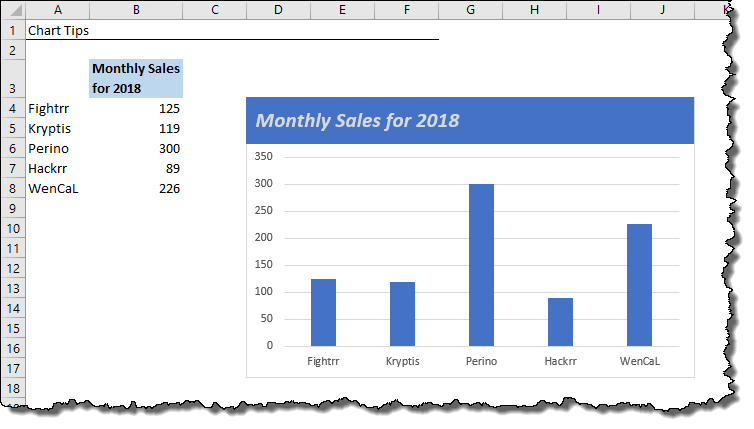Select row 10 header

click(12, 229)
